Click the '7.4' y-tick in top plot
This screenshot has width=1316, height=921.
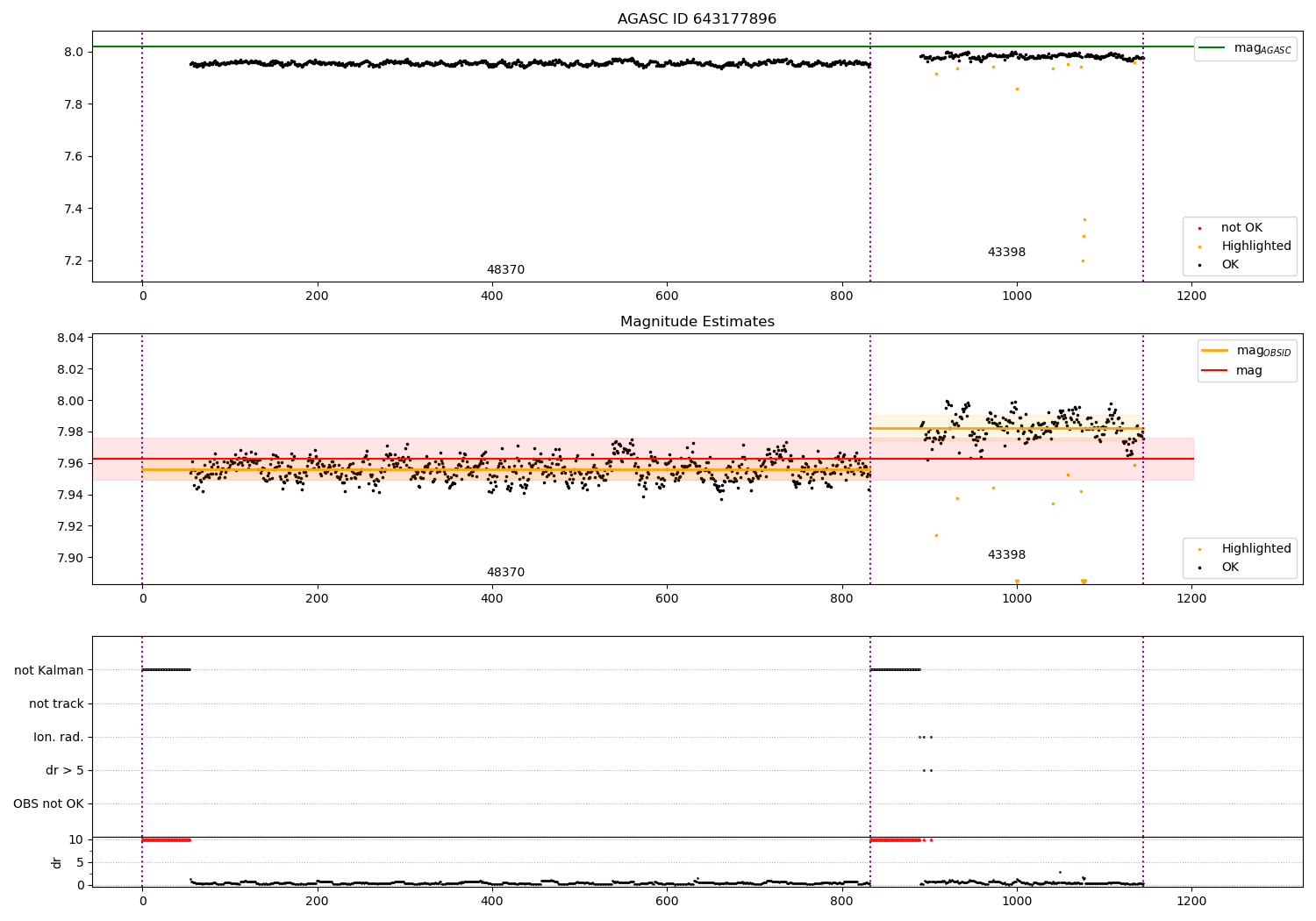click(x=73, y=209)
